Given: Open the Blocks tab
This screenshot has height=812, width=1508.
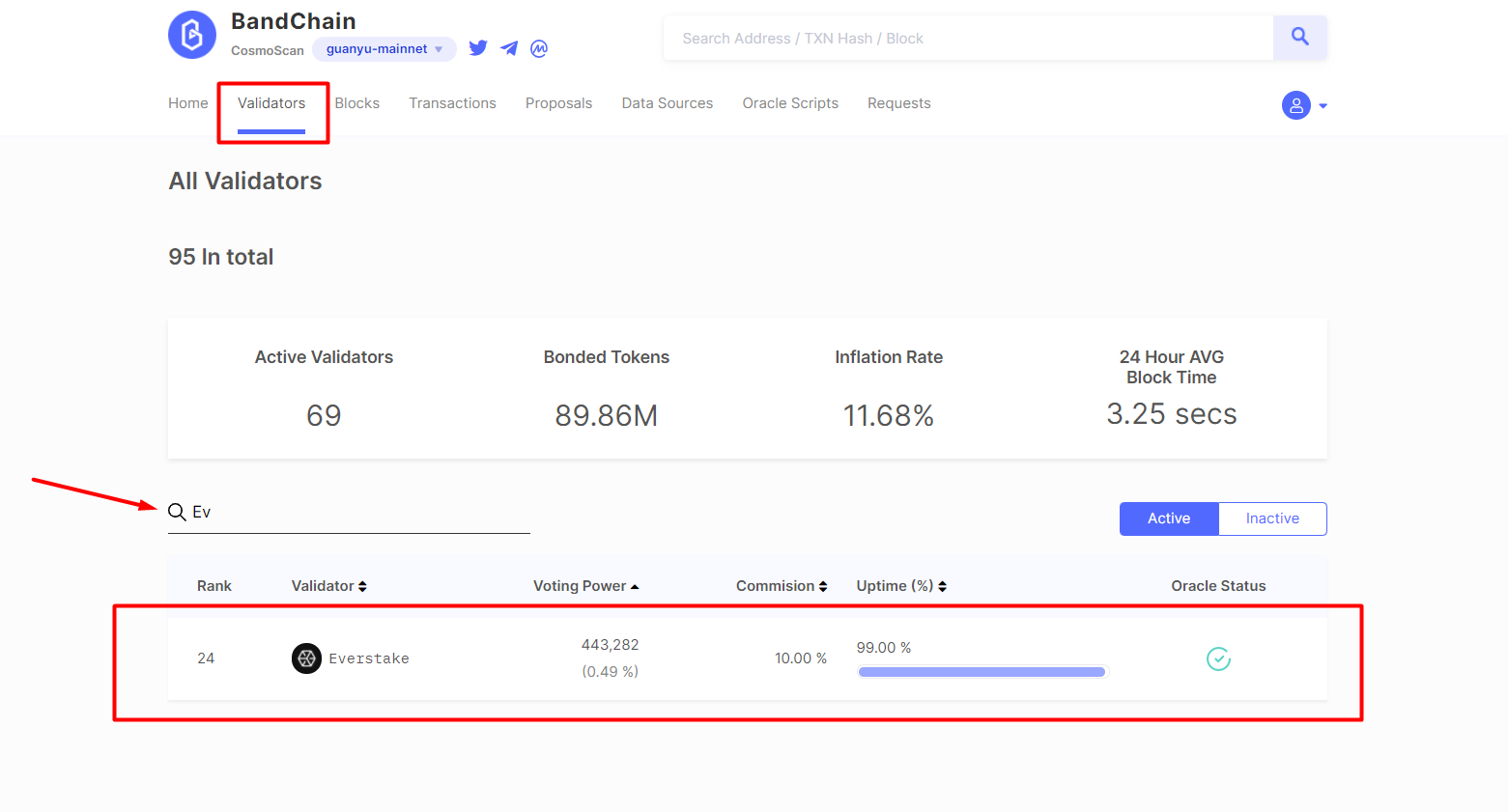Looking at the screenshot, I should click(x=357, y=103).
